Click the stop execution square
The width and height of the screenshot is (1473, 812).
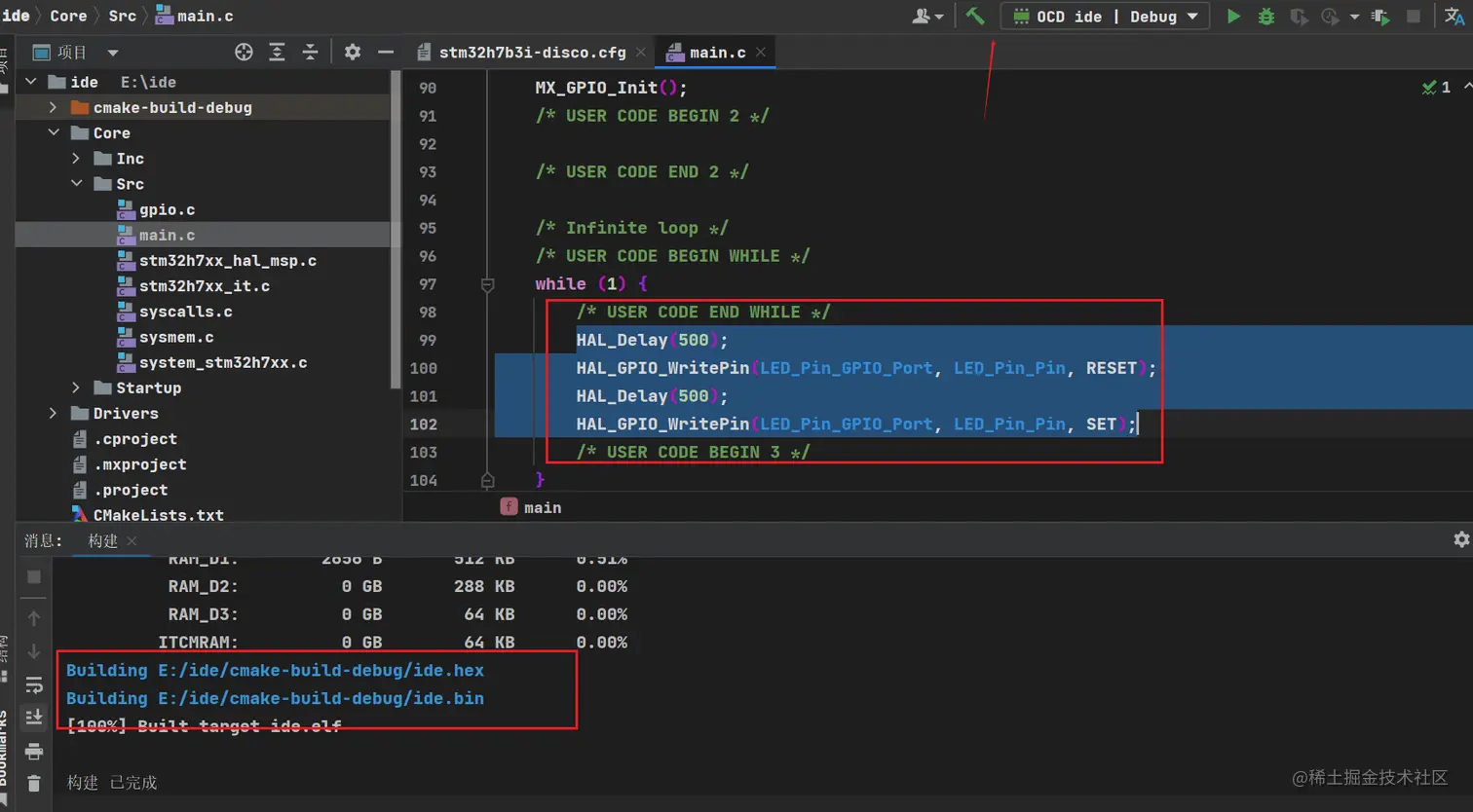pyautogui.click(x=1414, y=17)
